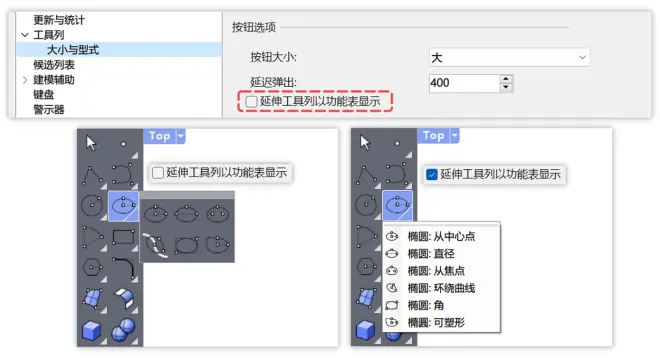Choose Ellipse around curve icon in flyout
Viewport: 660px width, 360px height.
(155, 245)
